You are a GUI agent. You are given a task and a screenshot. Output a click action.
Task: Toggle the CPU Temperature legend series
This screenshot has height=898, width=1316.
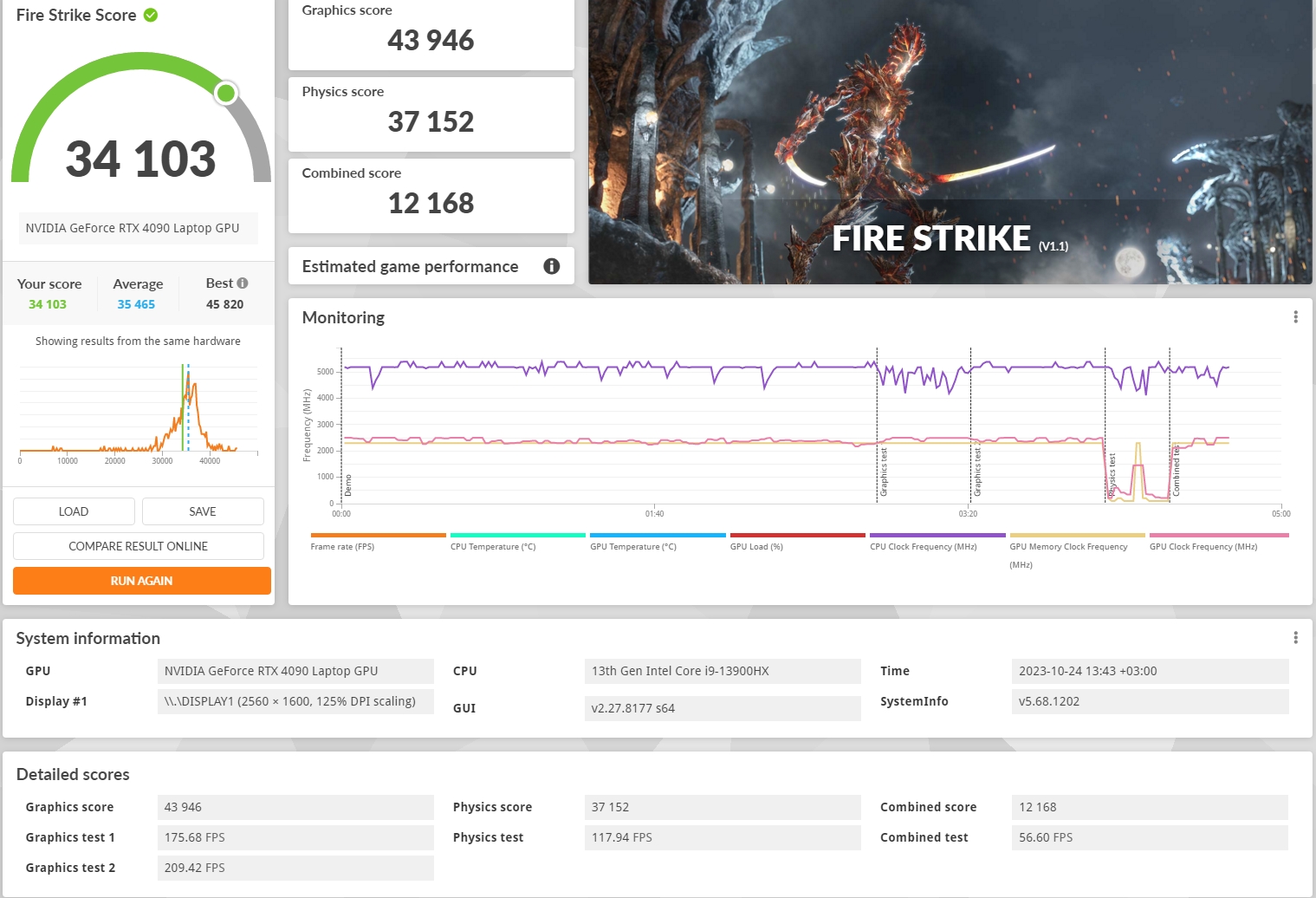tap(493, 547)
